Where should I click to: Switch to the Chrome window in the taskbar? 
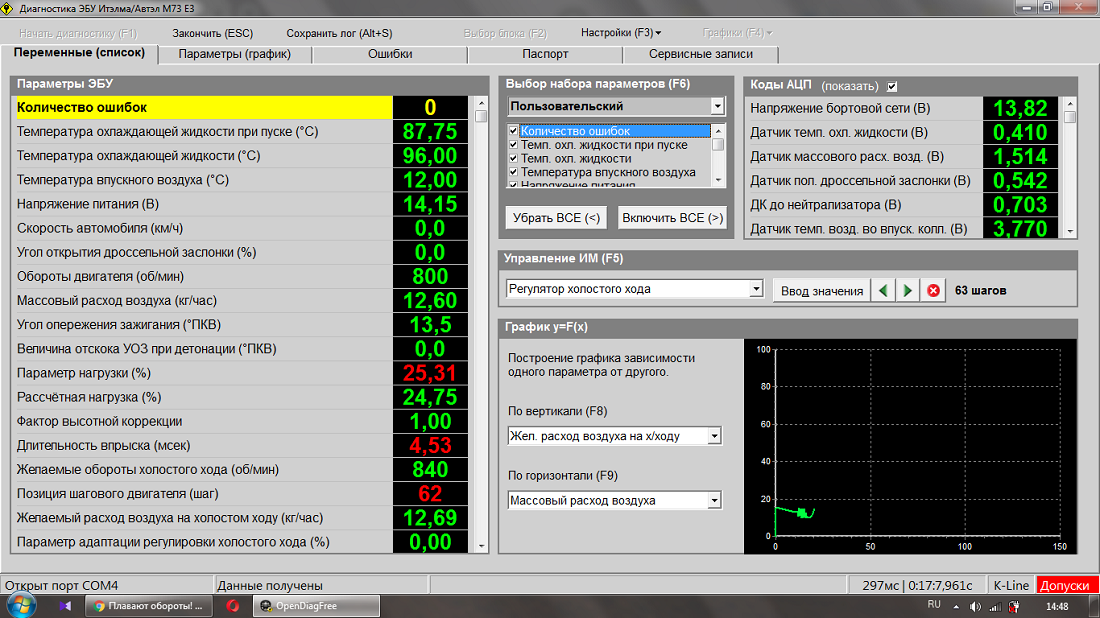click(147, 605)
